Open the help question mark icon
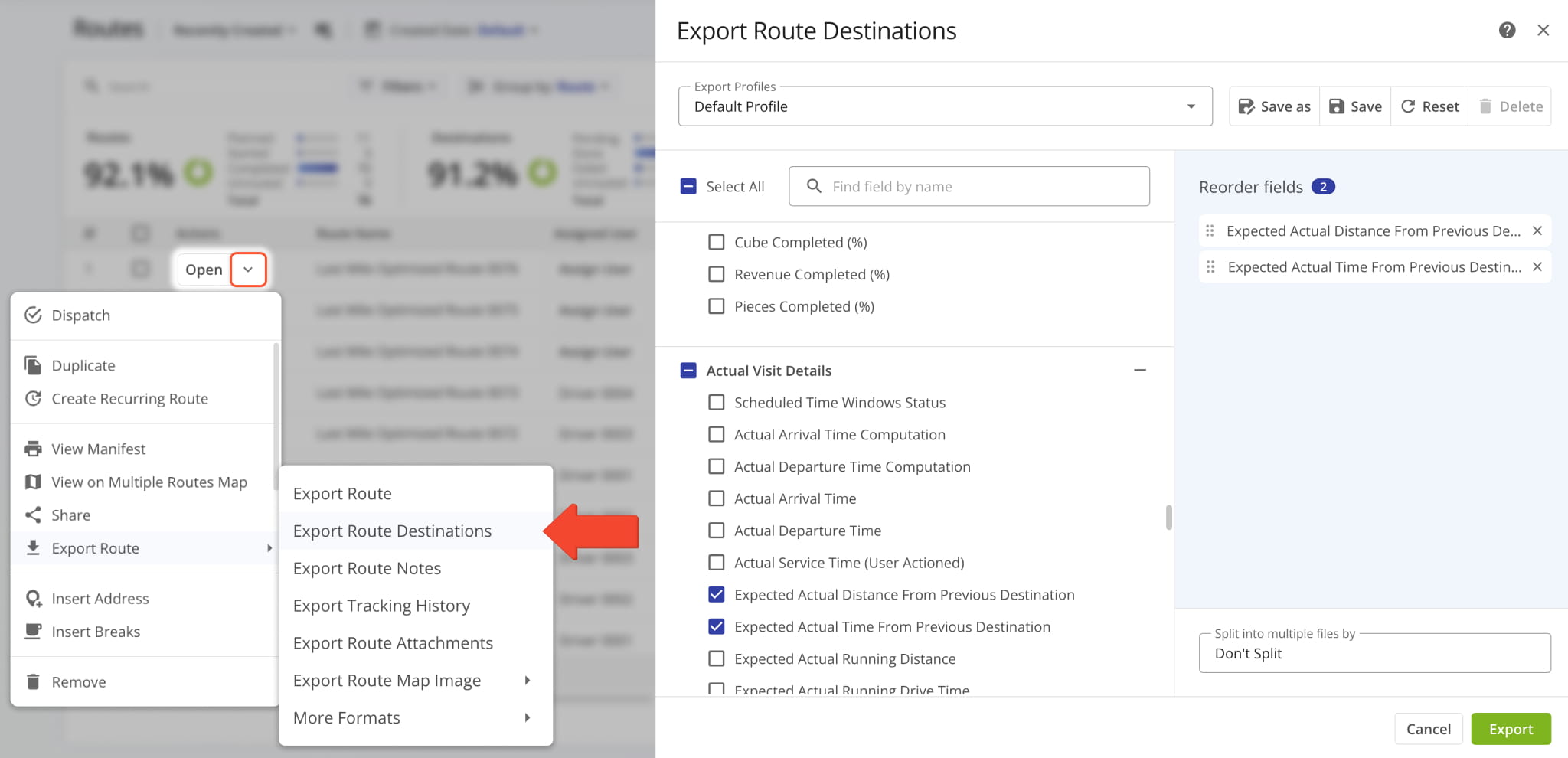The image size is (1568, 758). pos(1507,30)
